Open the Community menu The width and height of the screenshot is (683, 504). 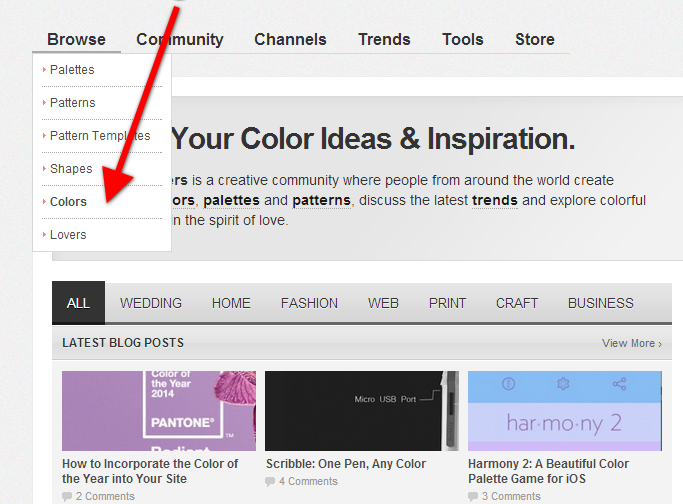click(180, 39)
